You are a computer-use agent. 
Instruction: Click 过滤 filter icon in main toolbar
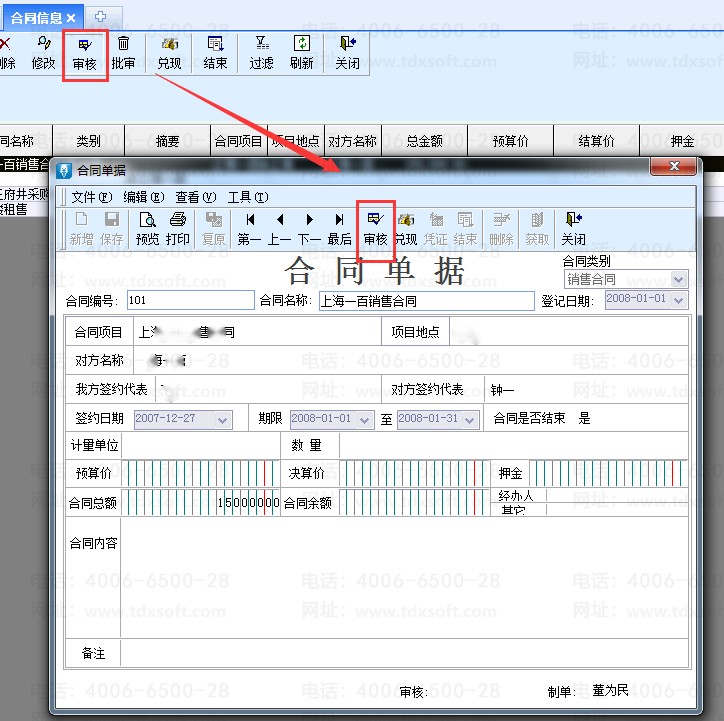[261, 53]
